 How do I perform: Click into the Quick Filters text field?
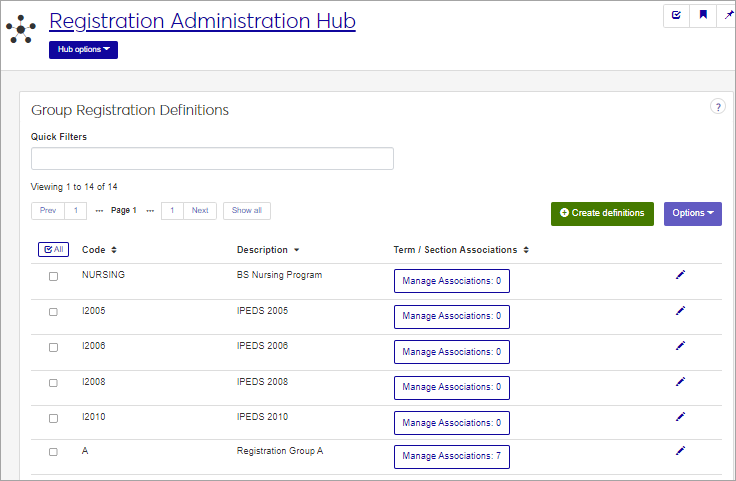tap(212, 159)
